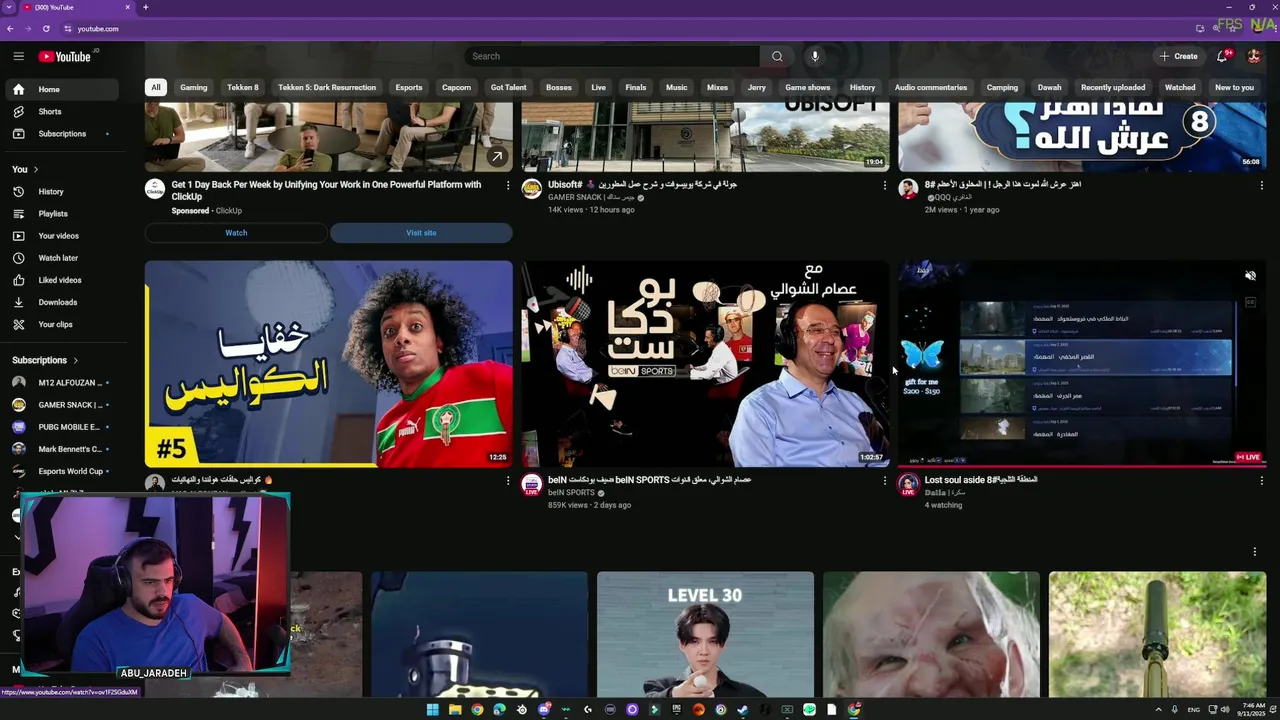The image size is (1280, 720).
Task: Select the Capcom filter chip
Action: coord(457,87)
